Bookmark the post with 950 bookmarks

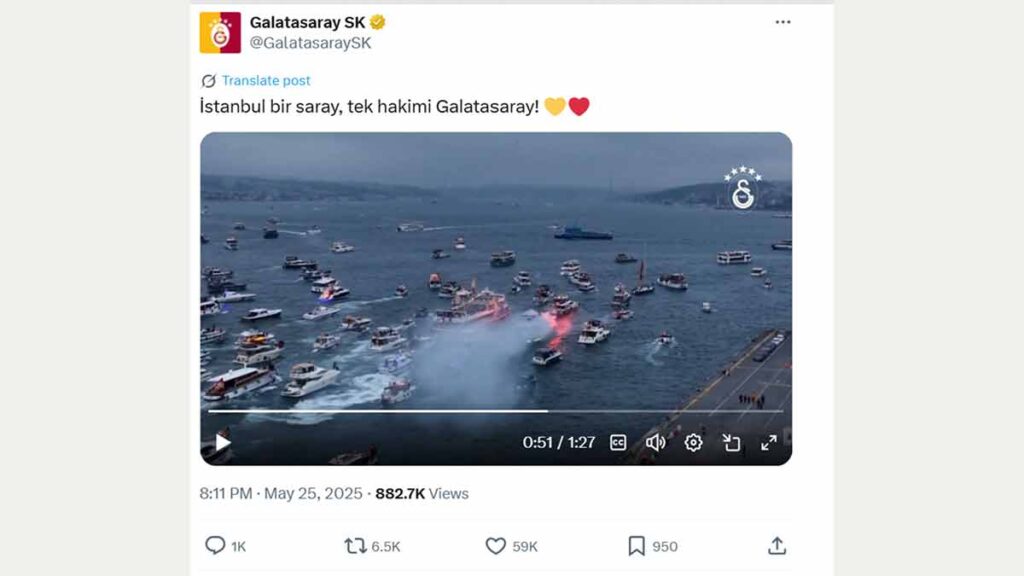coord(636,546)
